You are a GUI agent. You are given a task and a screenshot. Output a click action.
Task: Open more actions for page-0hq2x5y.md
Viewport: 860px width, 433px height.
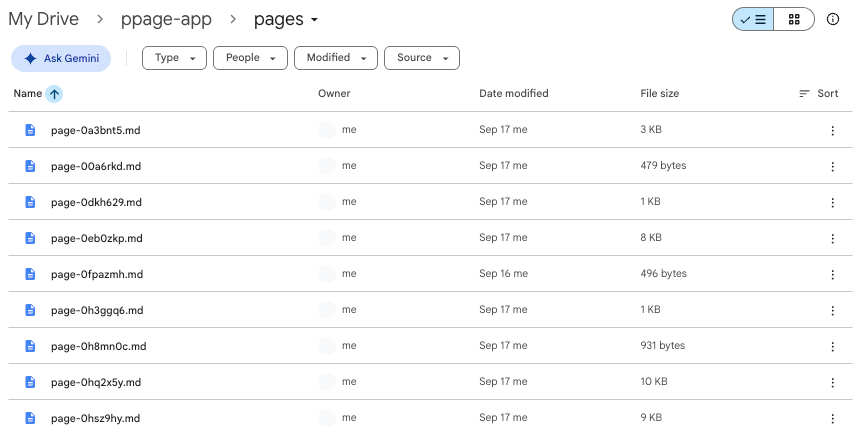[833, 383]
